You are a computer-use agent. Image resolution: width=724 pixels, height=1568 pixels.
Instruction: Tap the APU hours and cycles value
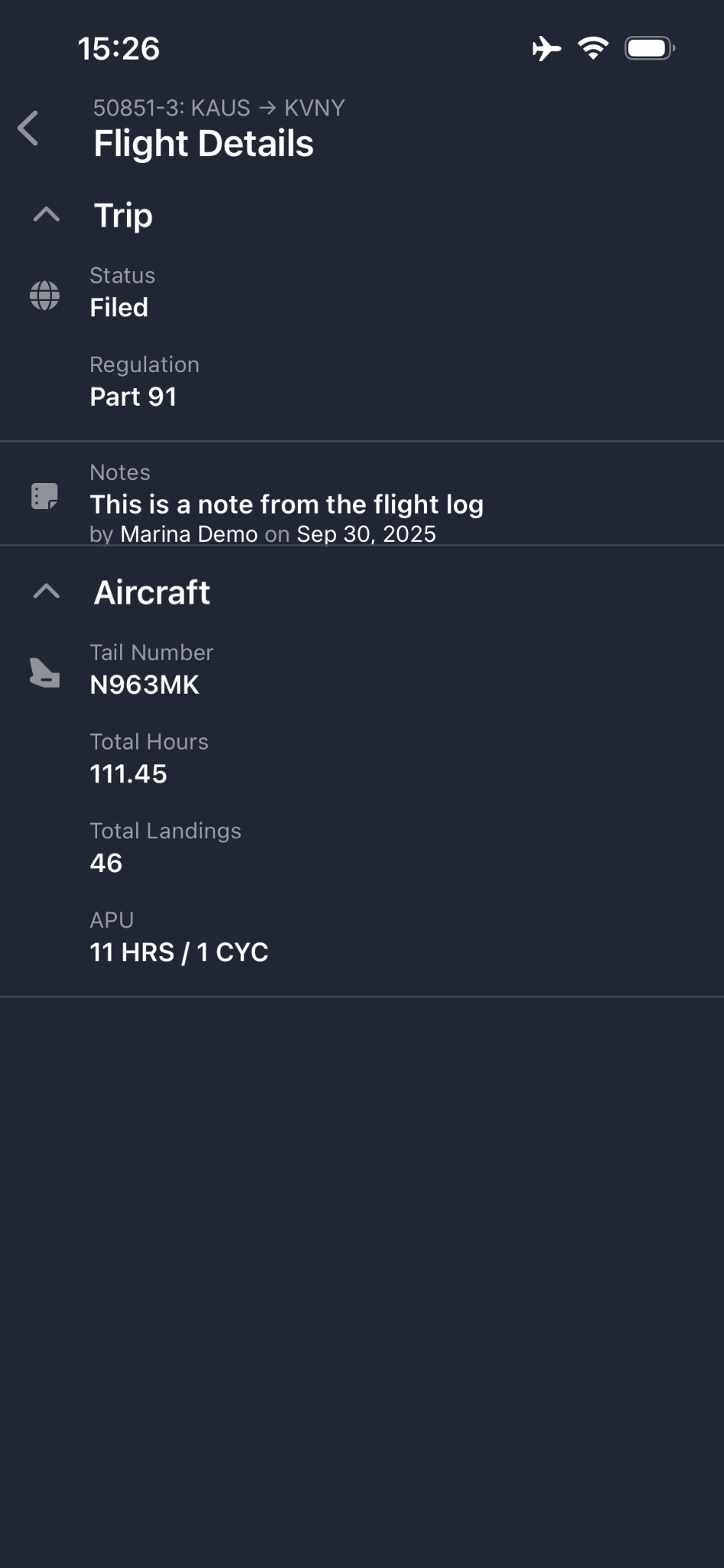coord(179,952)
